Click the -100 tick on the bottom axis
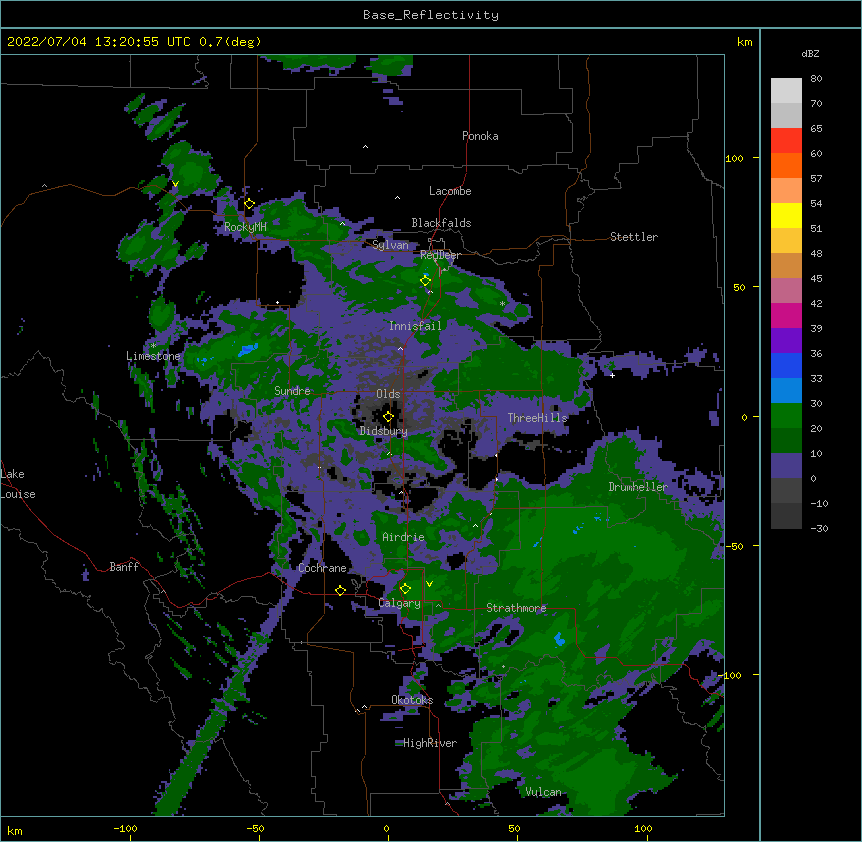Viewport: 862px width, 842px height. click(125, 828)
